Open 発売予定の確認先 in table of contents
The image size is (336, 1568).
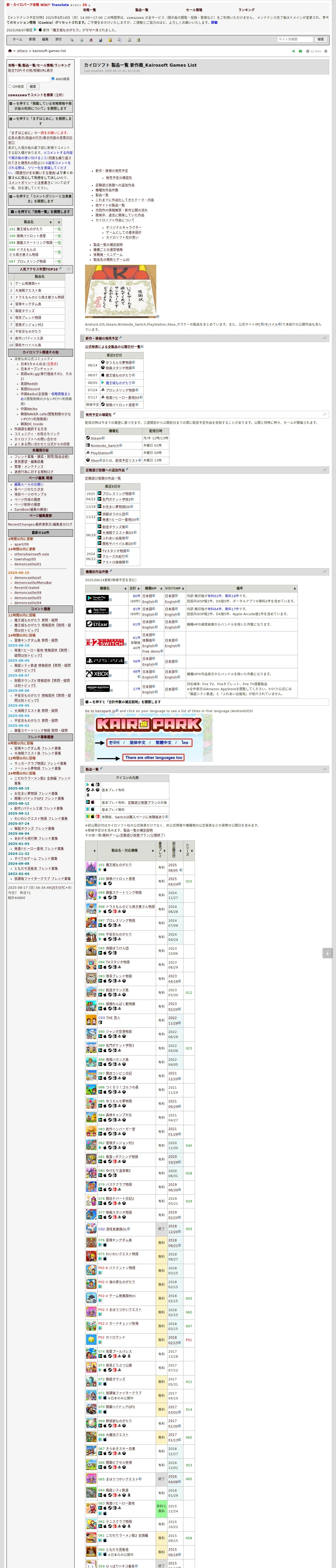pos(118,178)
